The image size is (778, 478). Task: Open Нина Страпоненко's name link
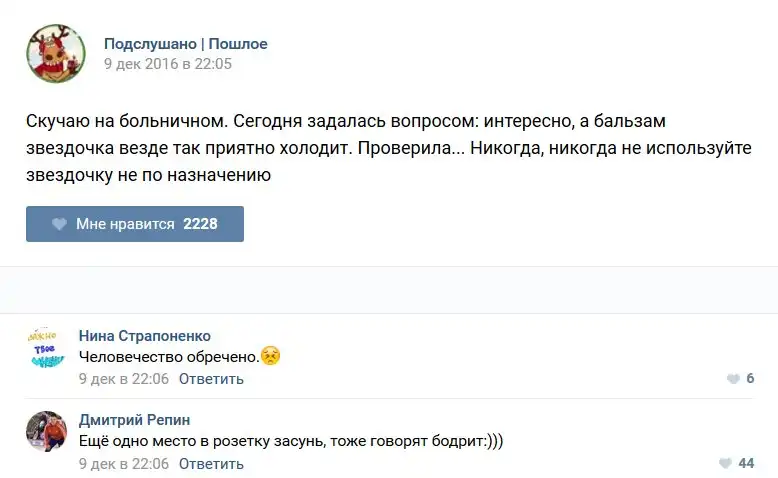click(145, 336)
